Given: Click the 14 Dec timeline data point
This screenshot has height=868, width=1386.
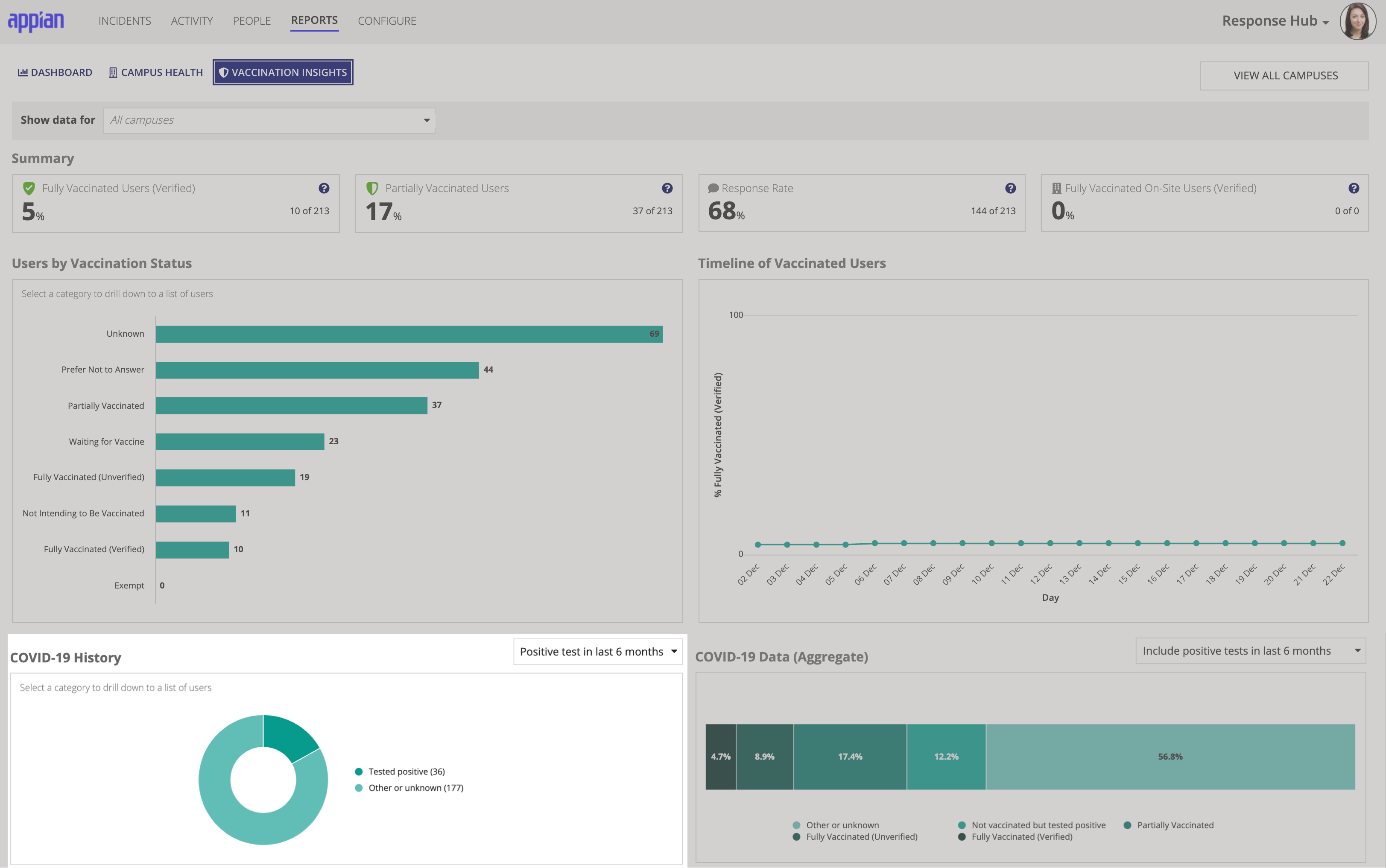Looking at the screenshot, I should pyautogui.click(x=1108, y=543).
